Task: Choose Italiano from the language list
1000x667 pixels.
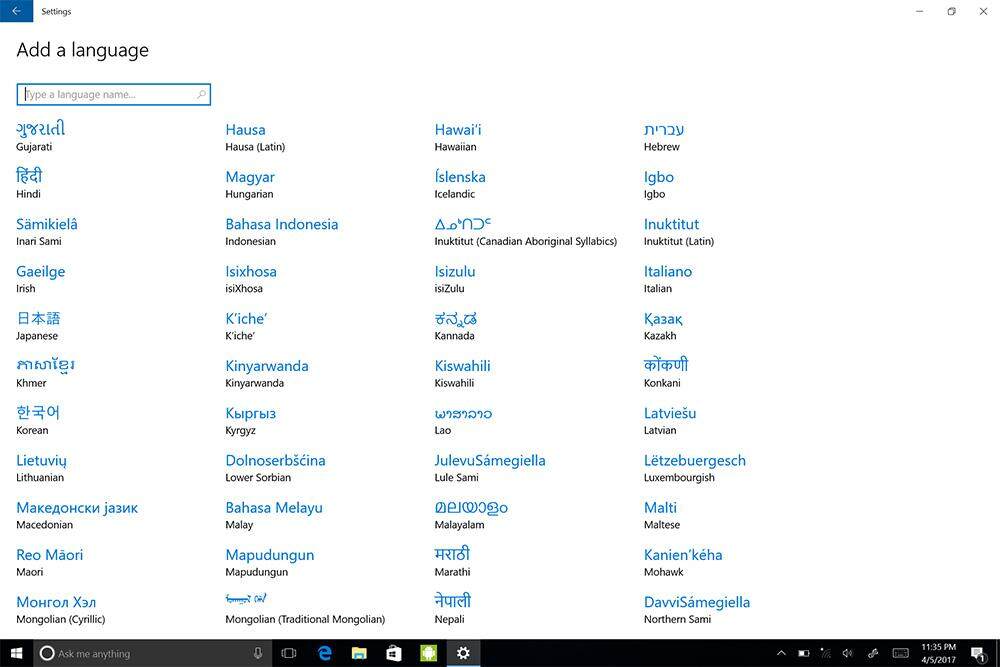Action: [x=667, y=277]
